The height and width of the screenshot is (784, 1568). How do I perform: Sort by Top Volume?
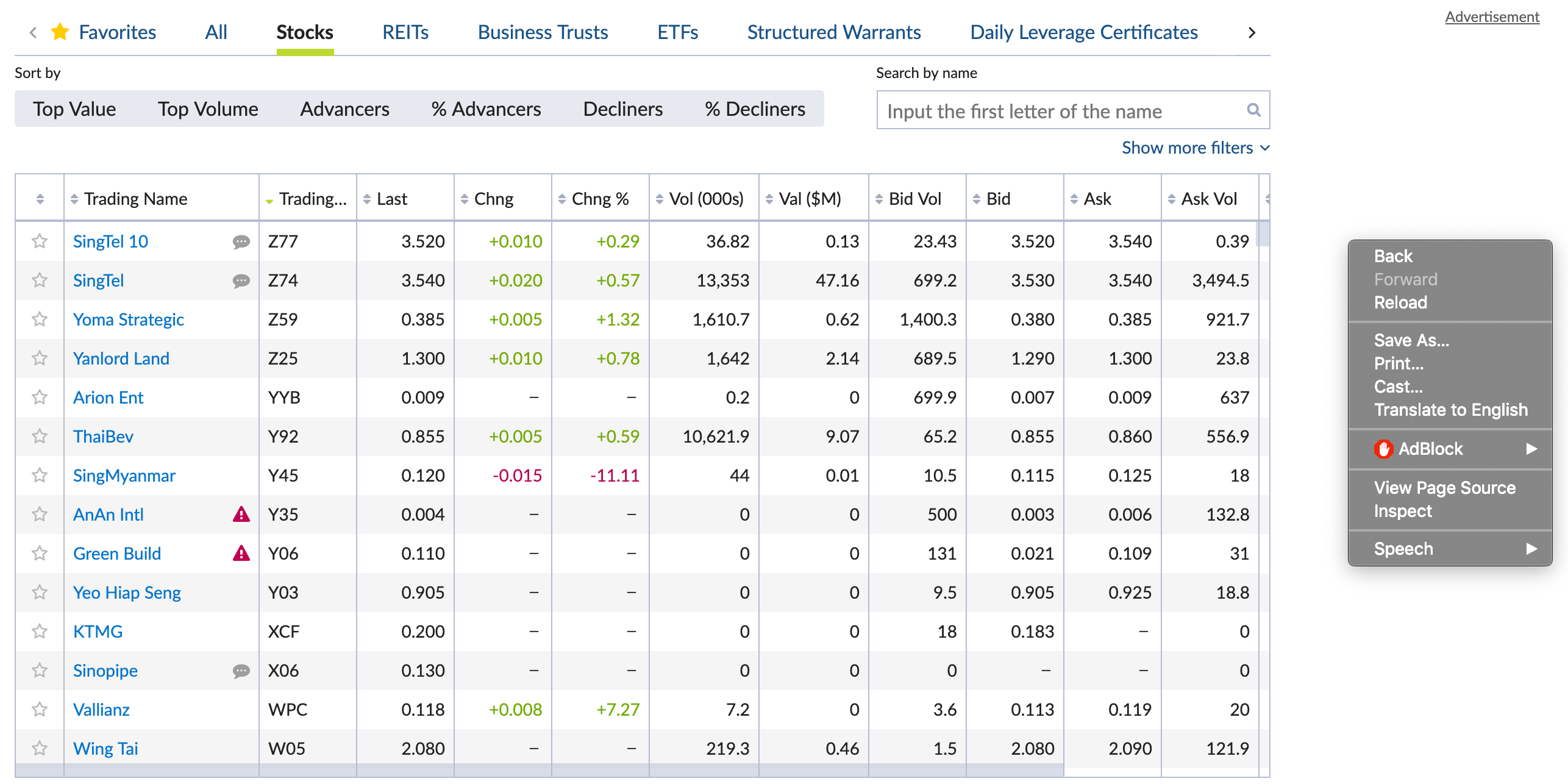click(x=207, y=109)
